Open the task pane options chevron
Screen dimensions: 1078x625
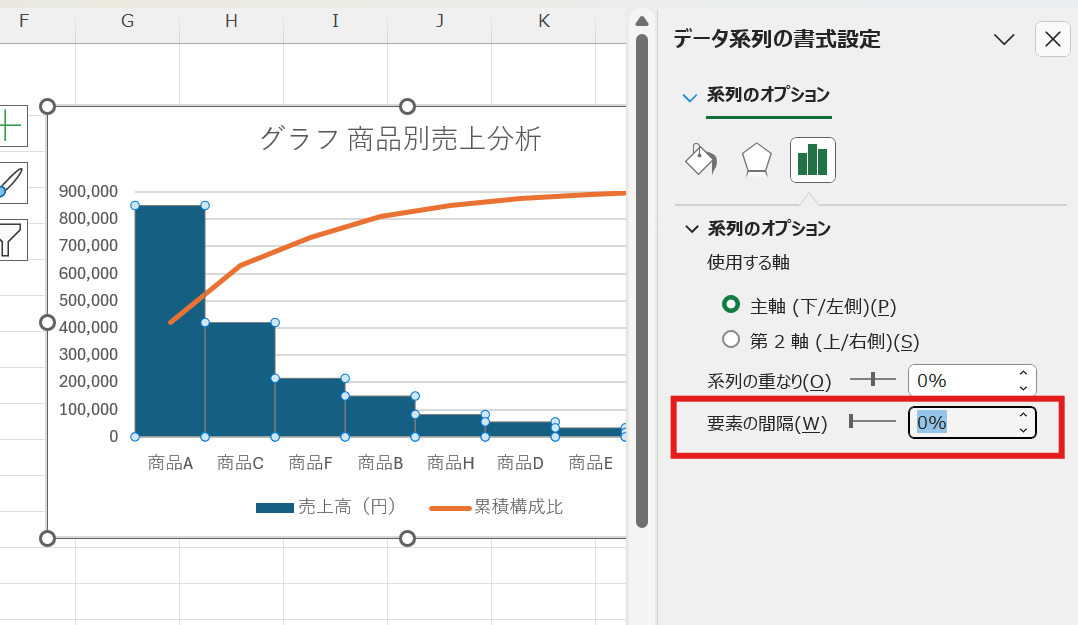[x=1004, y=39]
